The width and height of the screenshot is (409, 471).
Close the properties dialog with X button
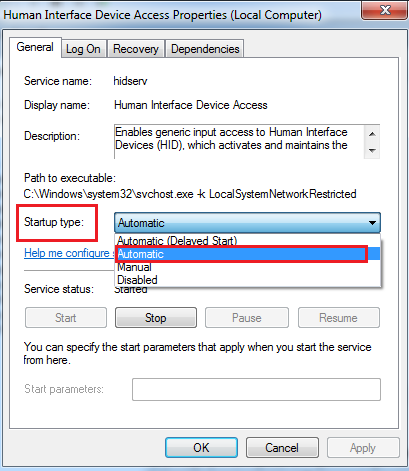click(x=385, y=11)
